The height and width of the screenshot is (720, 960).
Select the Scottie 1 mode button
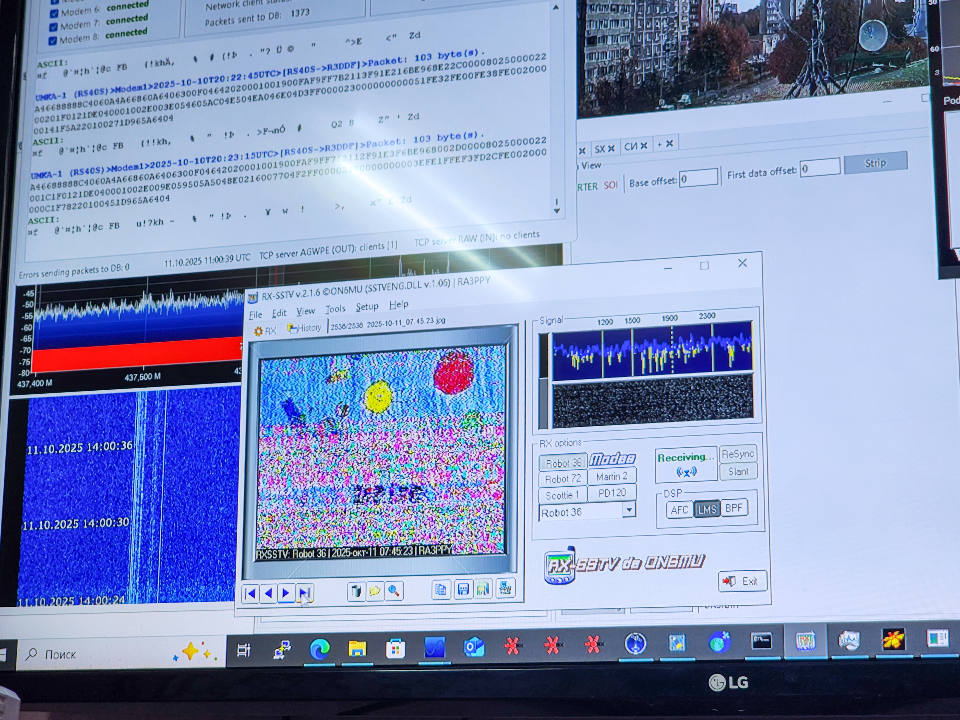[x=563, y=495]
